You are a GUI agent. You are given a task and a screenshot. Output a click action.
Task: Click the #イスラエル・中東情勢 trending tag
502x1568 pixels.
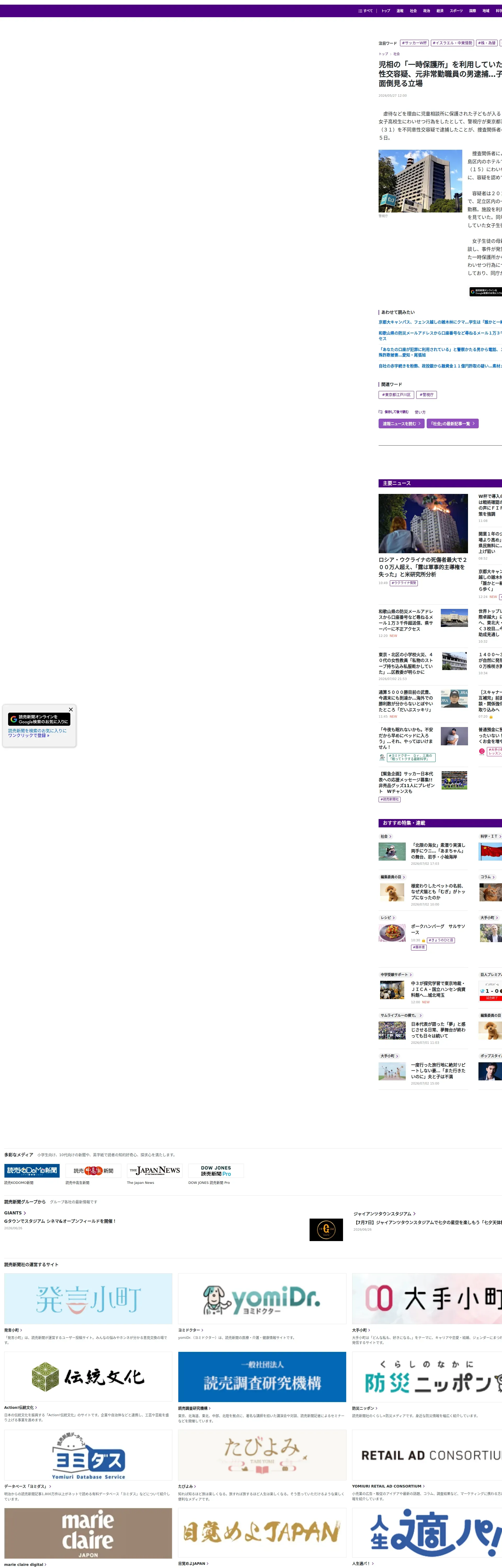pyautogui.click(x=453, y=43)
